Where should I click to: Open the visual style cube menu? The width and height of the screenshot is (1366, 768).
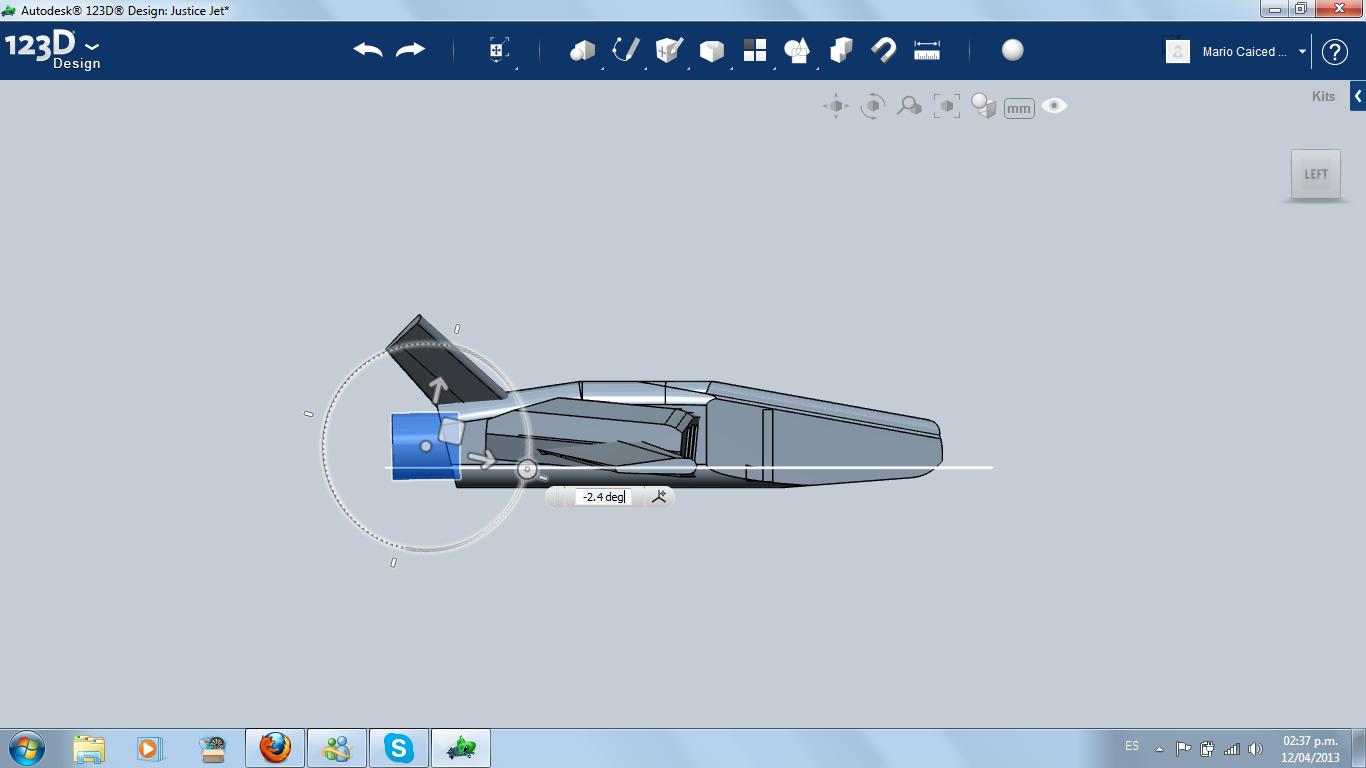pyautogui.click(x=984, y=106)
